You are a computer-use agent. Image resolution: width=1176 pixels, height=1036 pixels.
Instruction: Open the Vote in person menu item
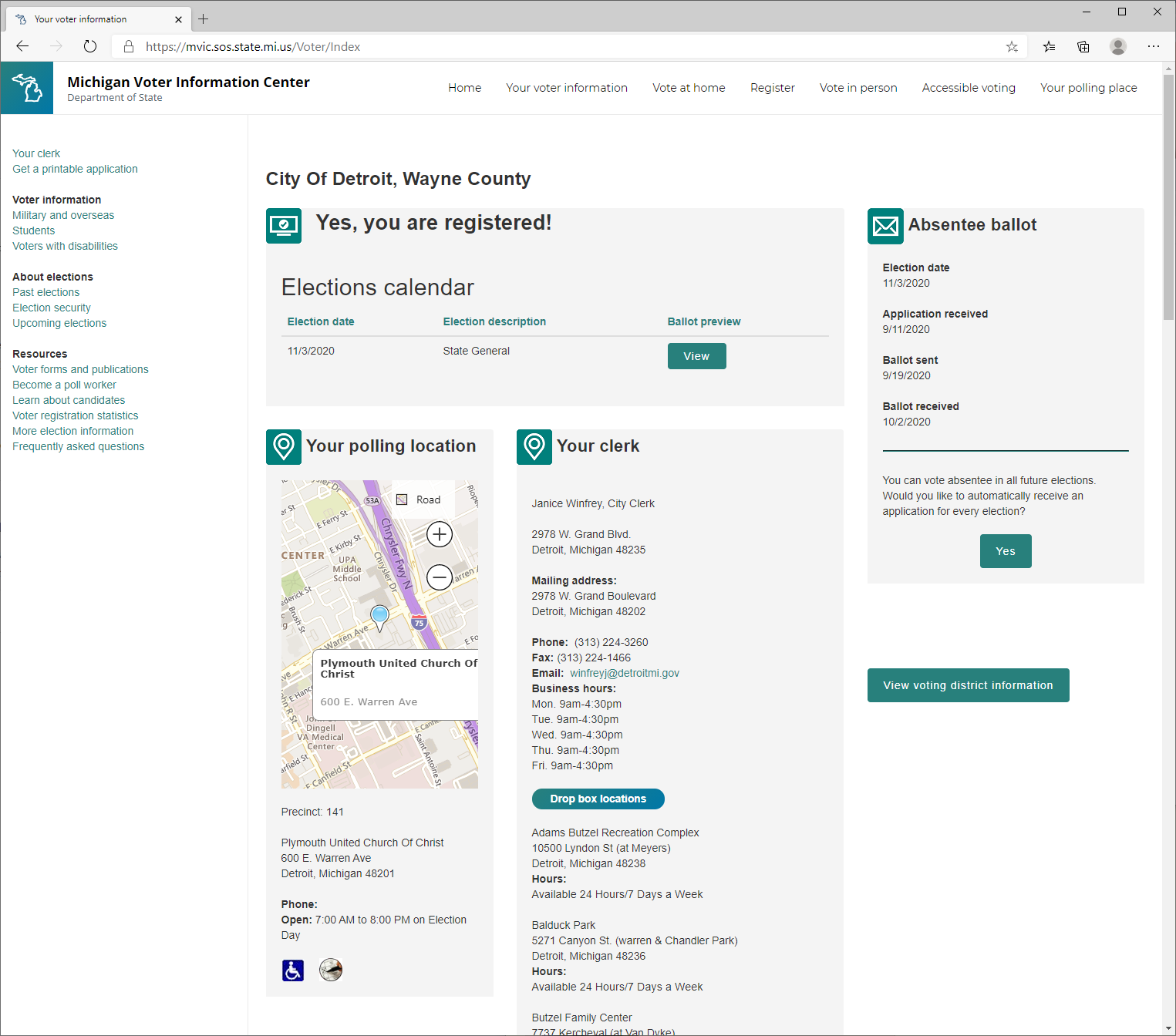(858, 88)
